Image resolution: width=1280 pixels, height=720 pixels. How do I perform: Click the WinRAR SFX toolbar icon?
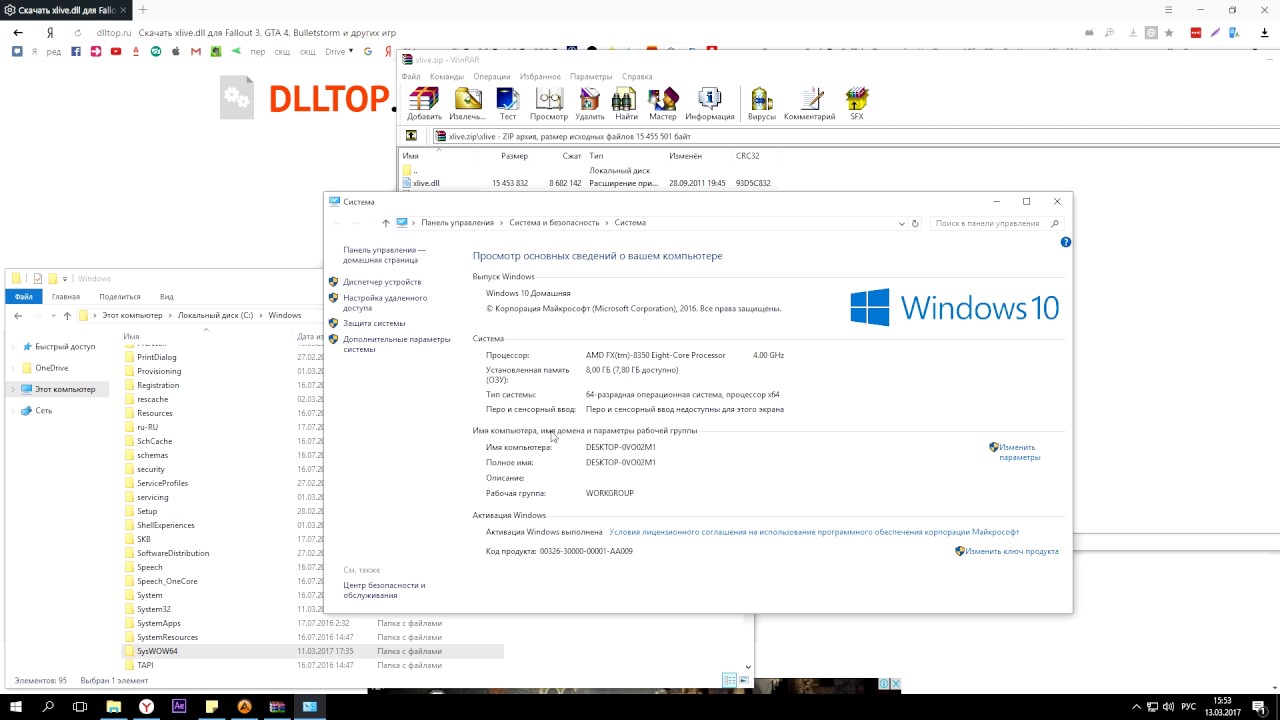(x=857, y=104)
